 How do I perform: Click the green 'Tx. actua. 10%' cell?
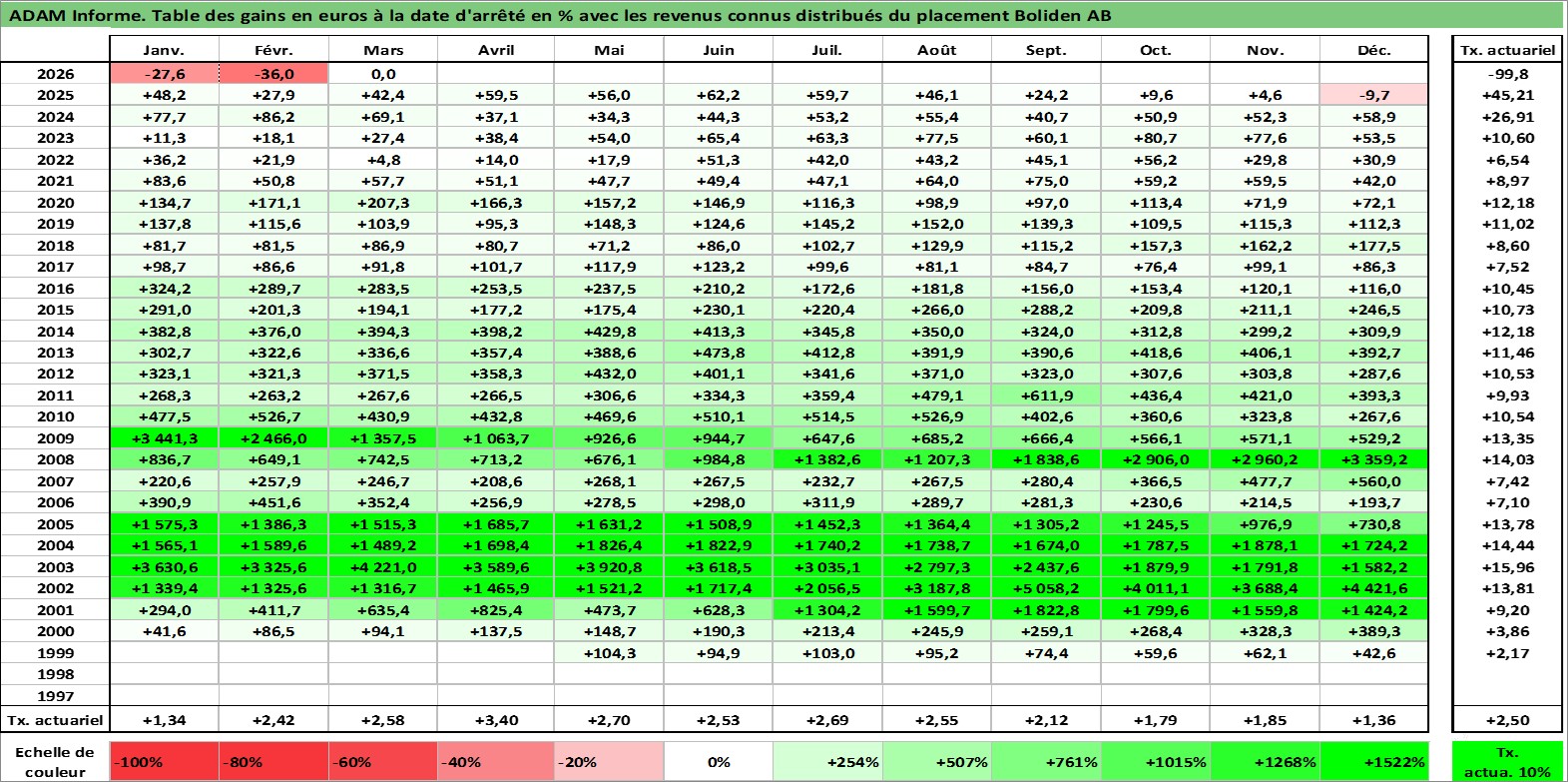1507,761
